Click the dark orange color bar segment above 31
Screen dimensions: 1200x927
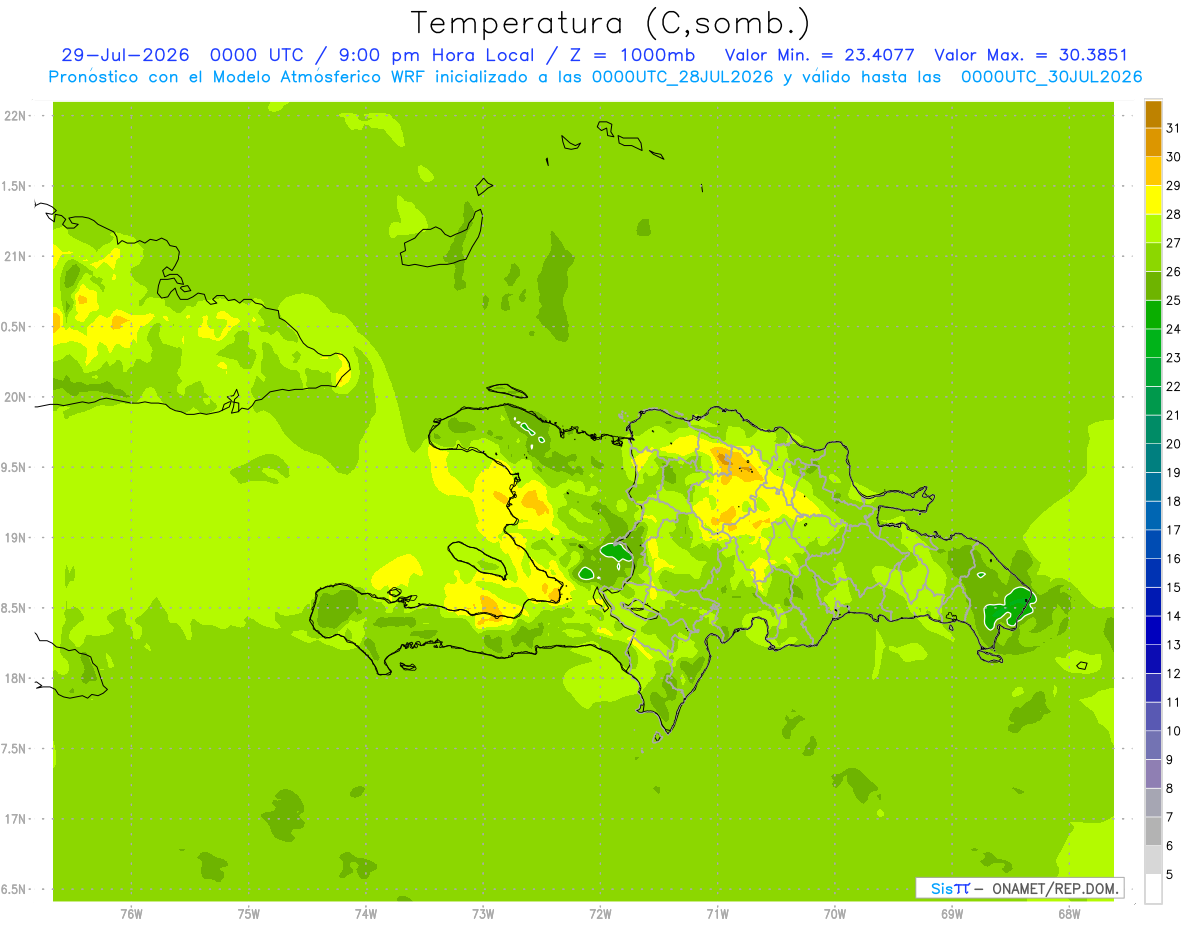[1153, 114]
